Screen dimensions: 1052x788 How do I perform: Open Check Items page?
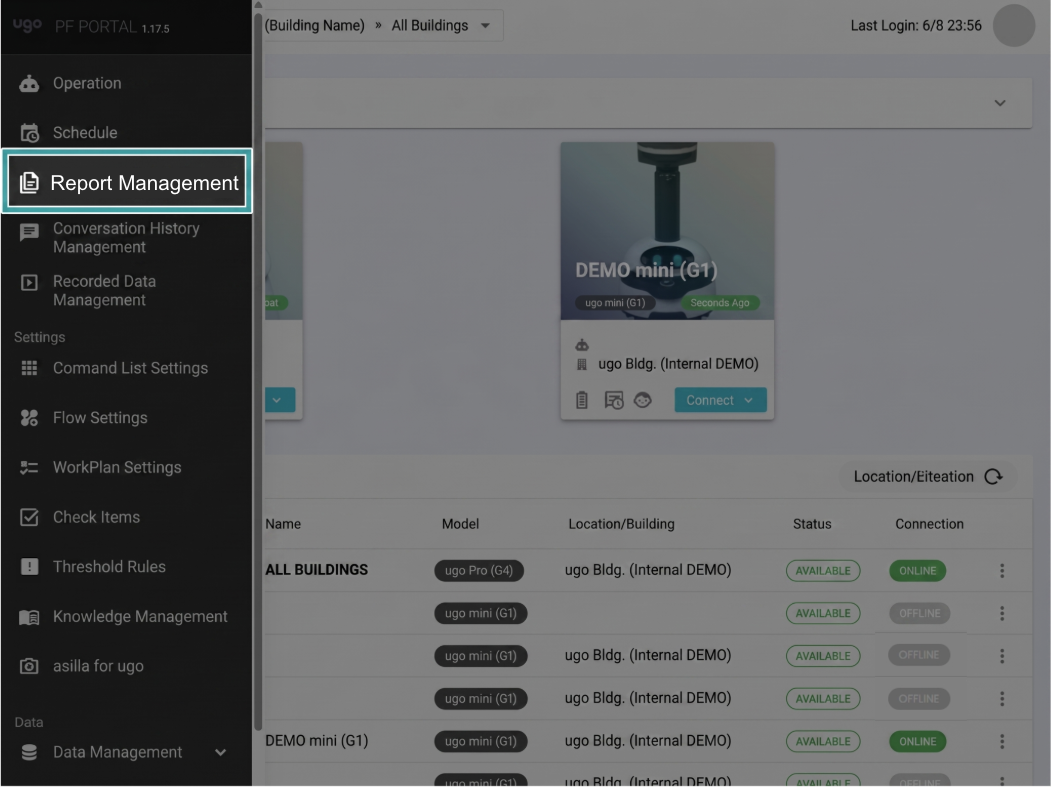tap(126, 517)
